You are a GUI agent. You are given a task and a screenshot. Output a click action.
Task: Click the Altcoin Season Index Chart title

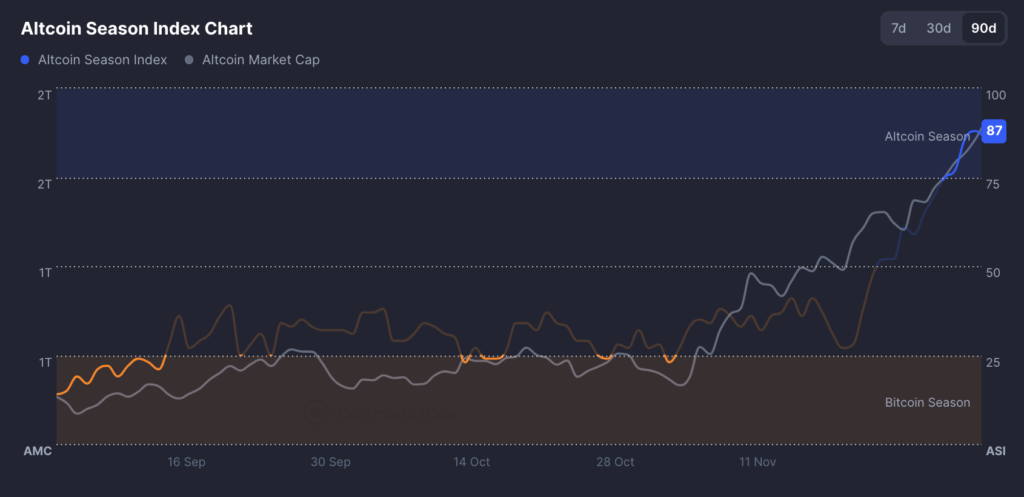click(136, 28)
